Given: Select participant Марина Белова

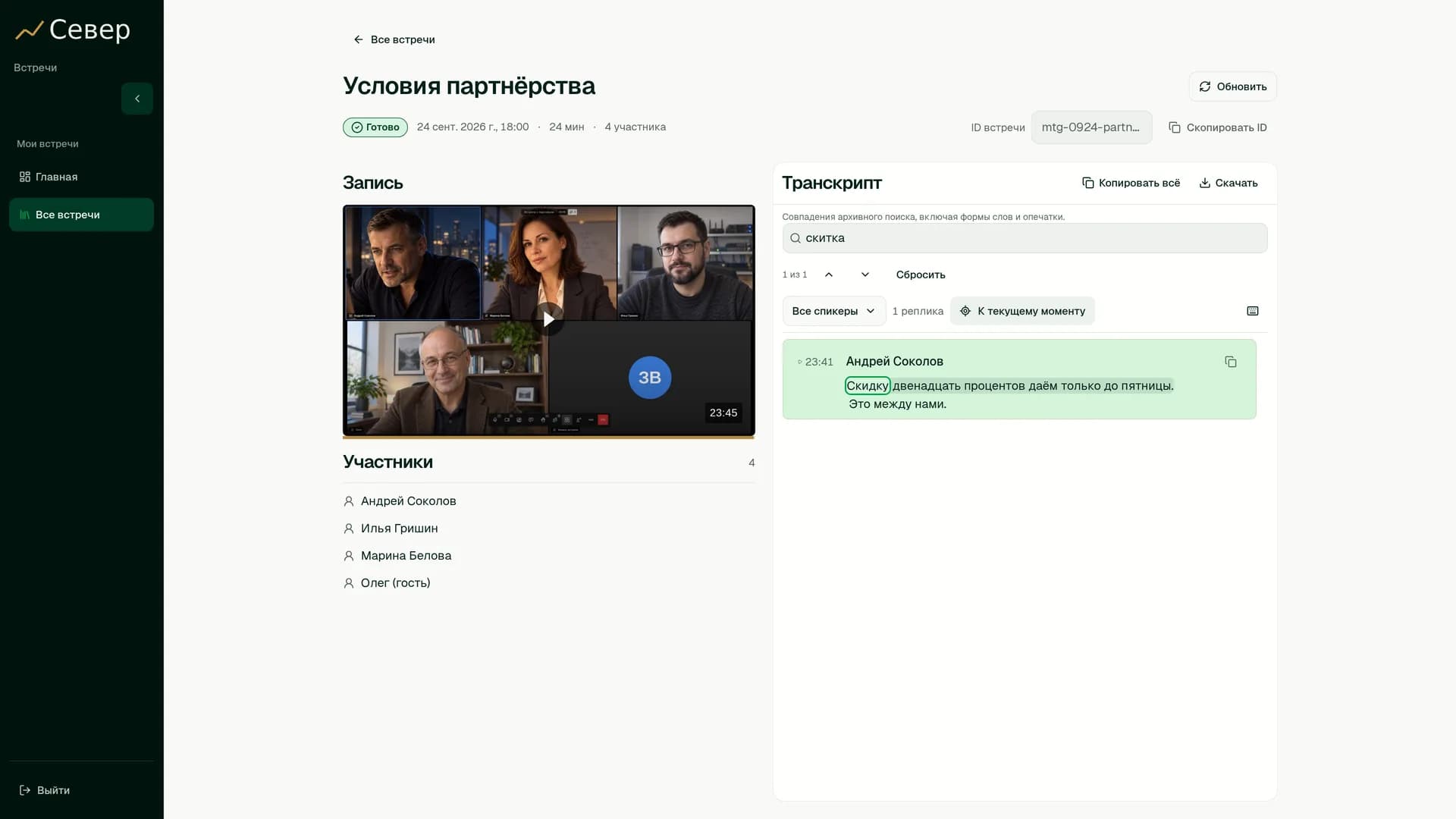Looking at the screenshot, I should tap(397, 556).
